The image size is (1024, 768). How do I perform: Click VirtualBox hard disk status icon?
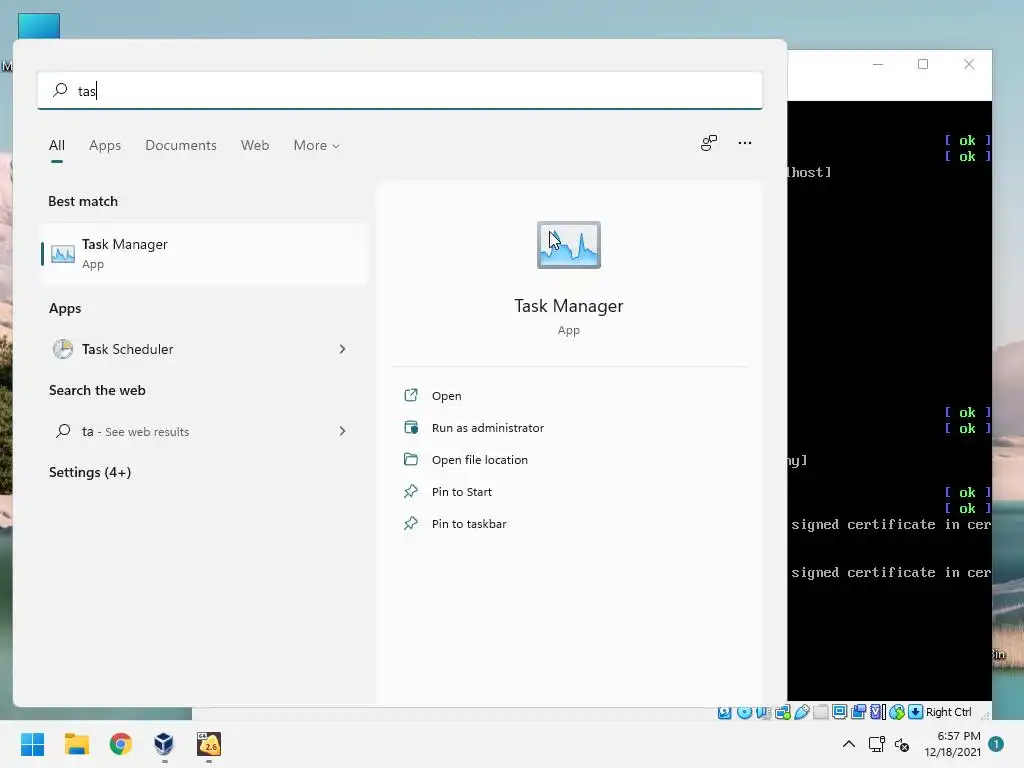pyautogui.click(x=725, y=712)
